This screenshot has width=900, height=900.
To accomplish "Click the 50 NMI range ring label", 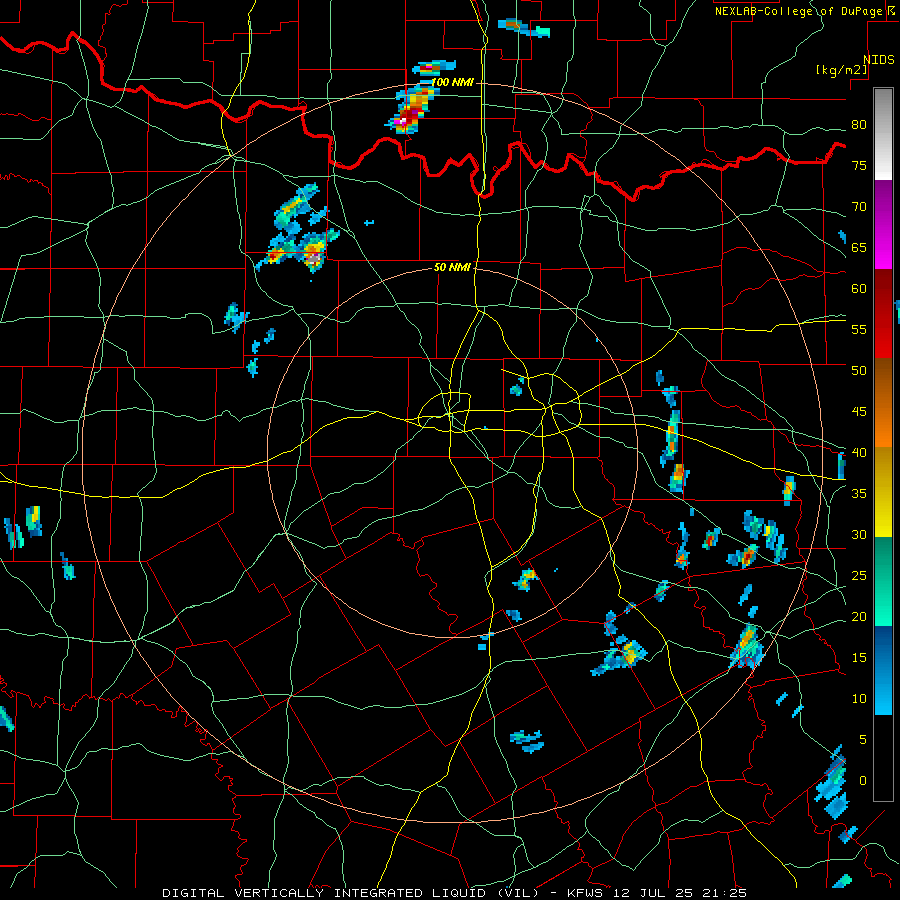I will pos(452,267).
